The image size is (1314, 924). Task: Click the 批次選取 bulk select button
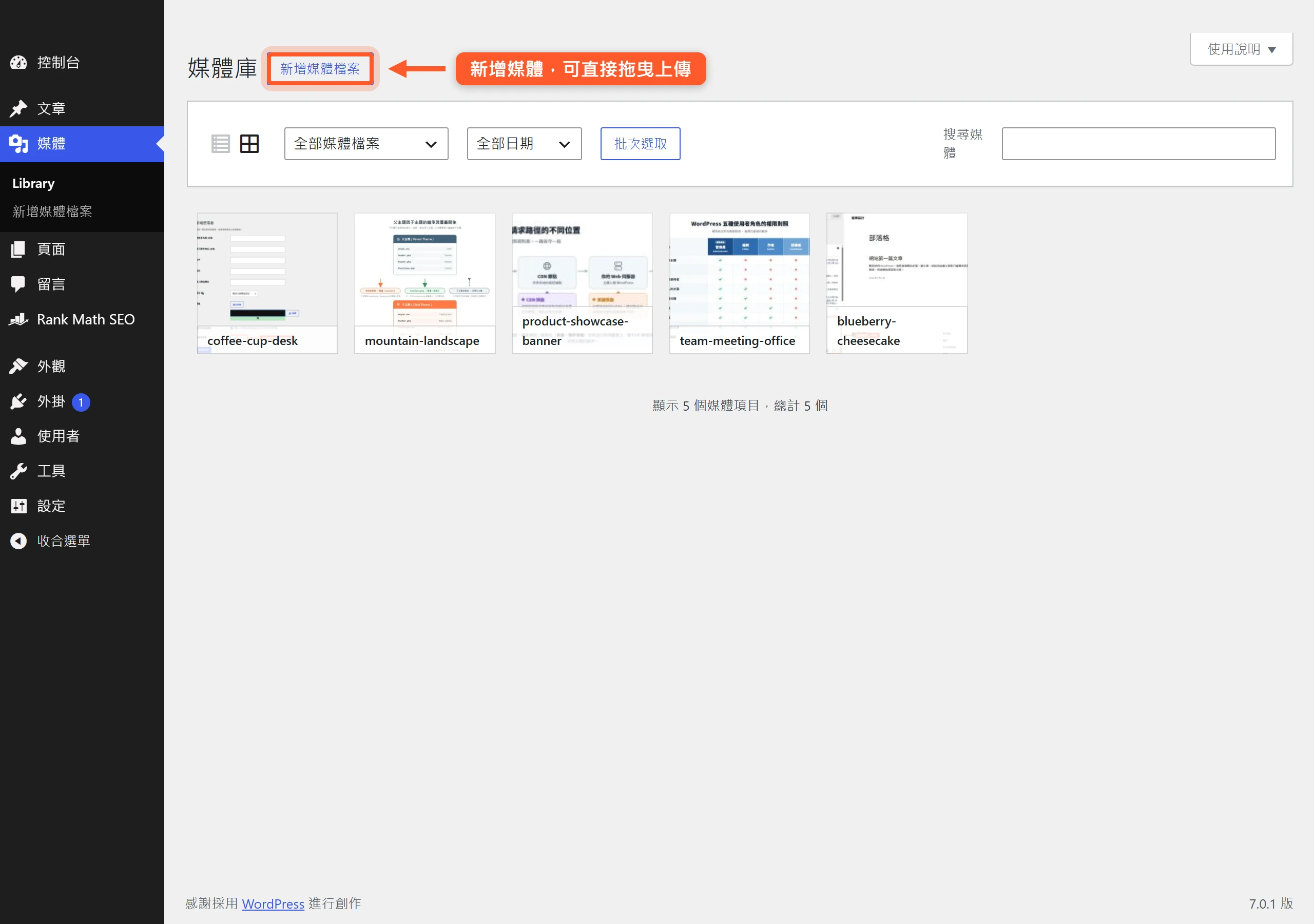(641, 144)
